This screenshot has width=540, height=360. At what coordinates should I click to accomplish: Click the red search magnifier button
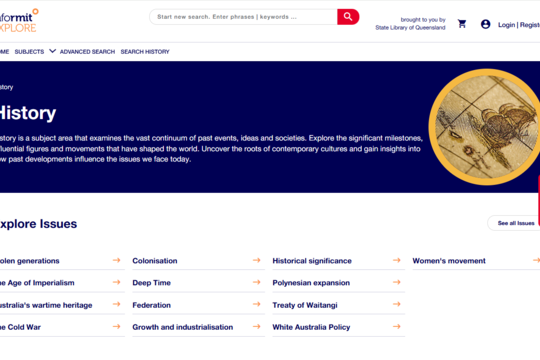point(348,17)
